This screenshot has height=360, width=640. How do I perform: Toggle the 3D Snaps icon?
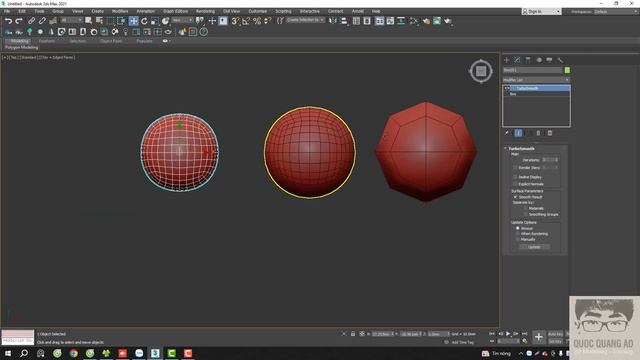tap(235, 21)
